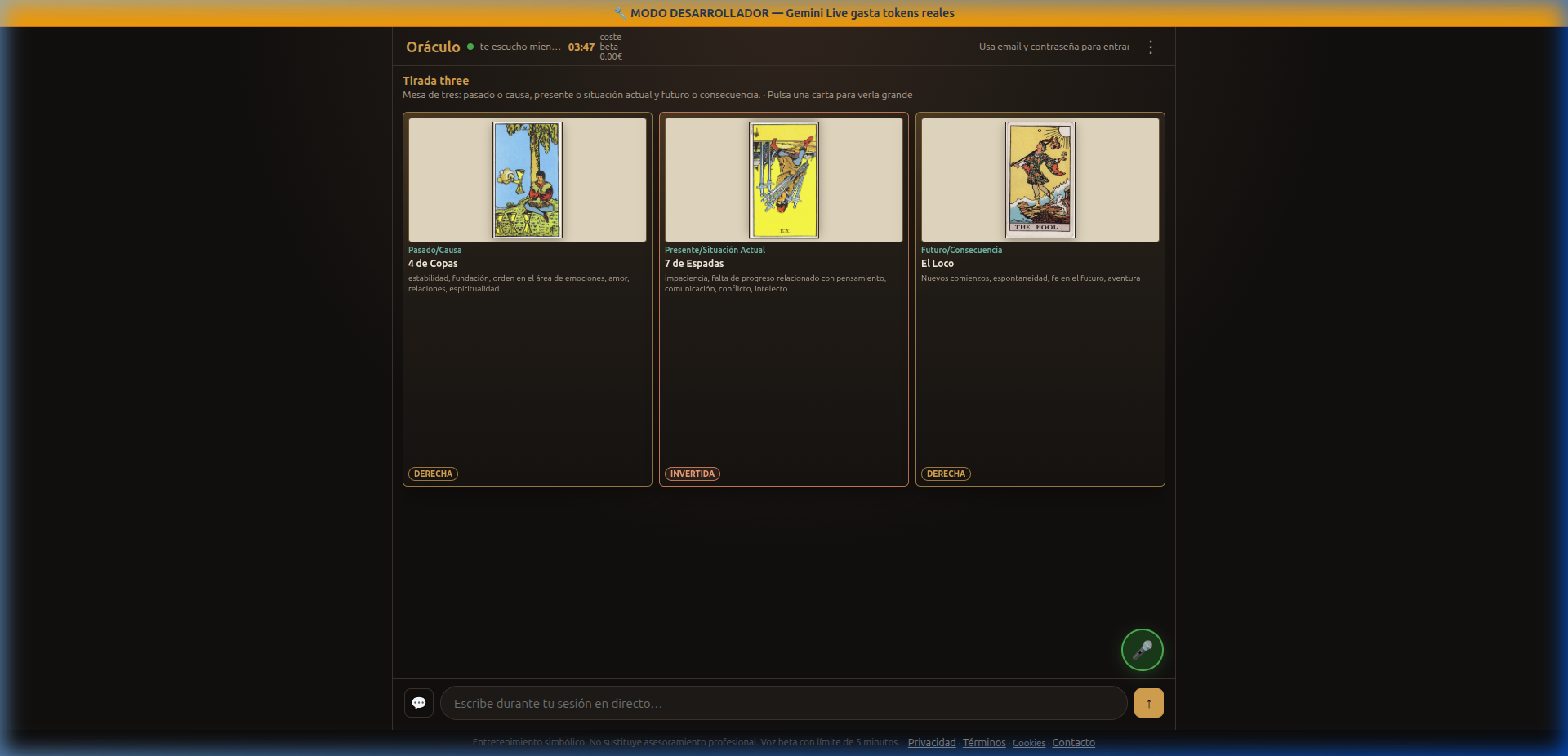Click the wrench icon in developer banner
This screenshot has height=756, width=1568.
620,13
